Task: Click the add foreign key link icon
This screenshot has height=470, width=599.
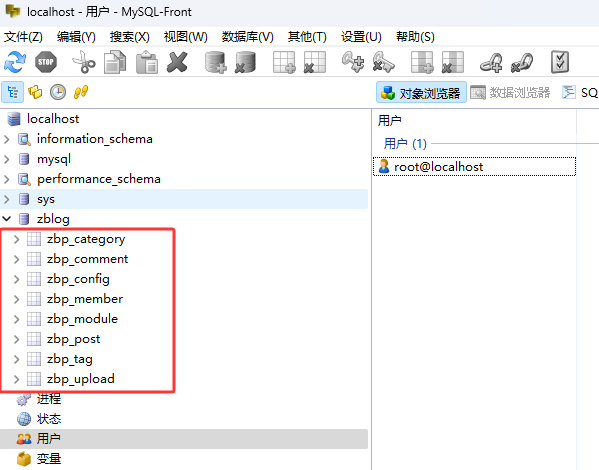Action: coord(491,62)
